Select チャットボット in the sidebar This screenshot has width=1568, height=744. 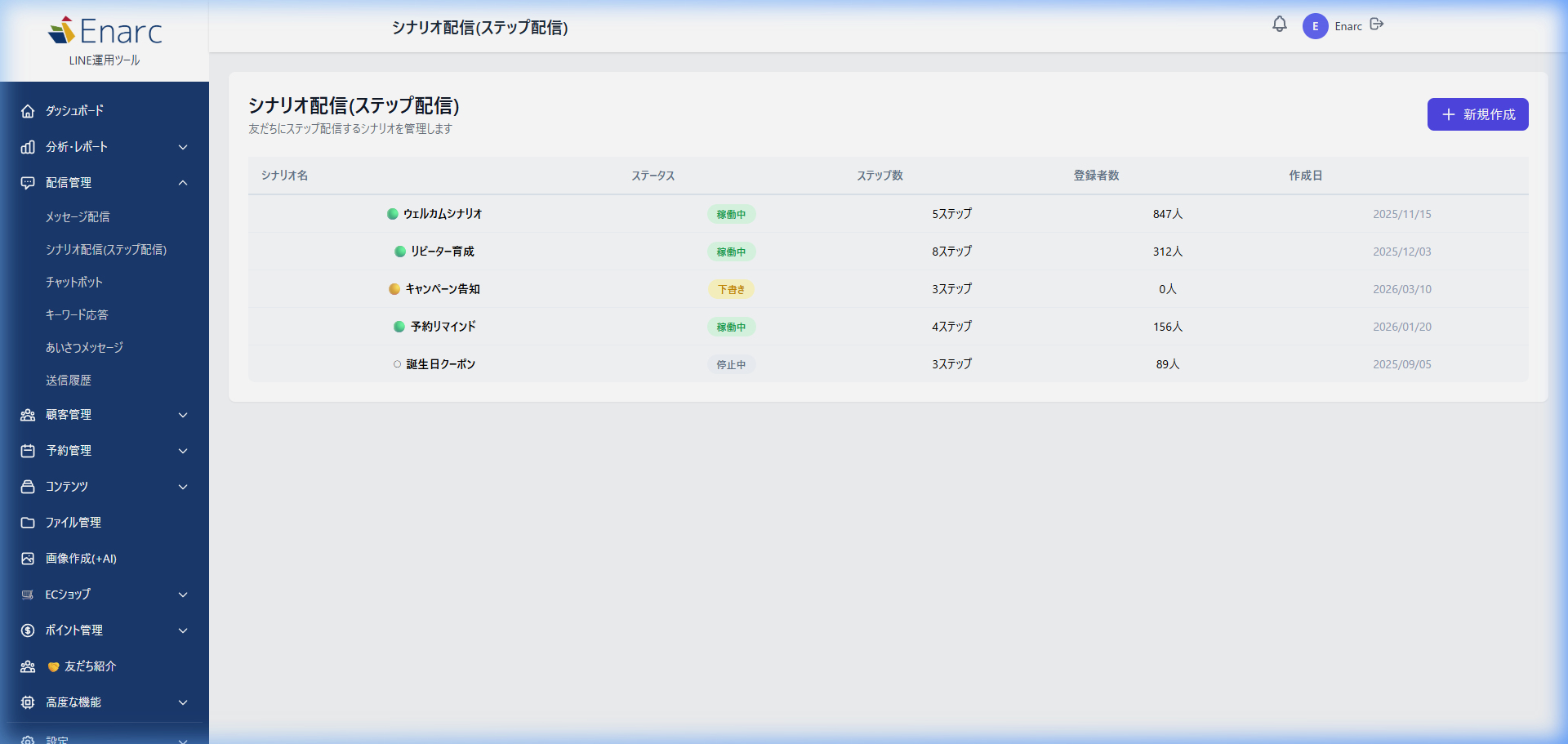(74, 283)
